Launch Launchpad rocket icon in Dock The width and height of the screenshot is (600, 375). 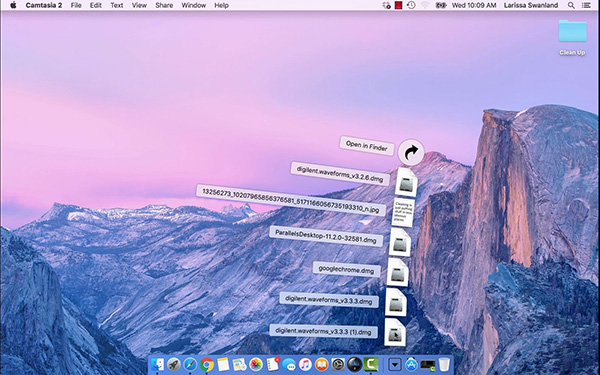click(x=174, y=364)
